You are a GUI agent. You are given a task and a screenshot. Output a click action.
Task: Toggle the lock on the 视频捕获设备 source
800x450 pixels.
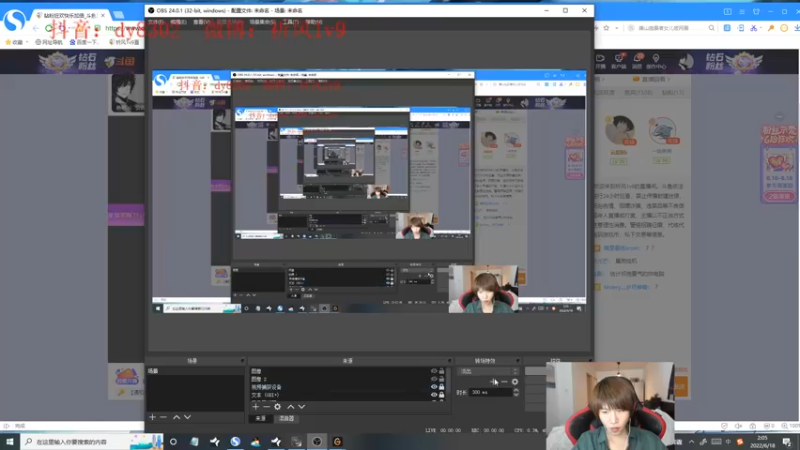[441, 387]
